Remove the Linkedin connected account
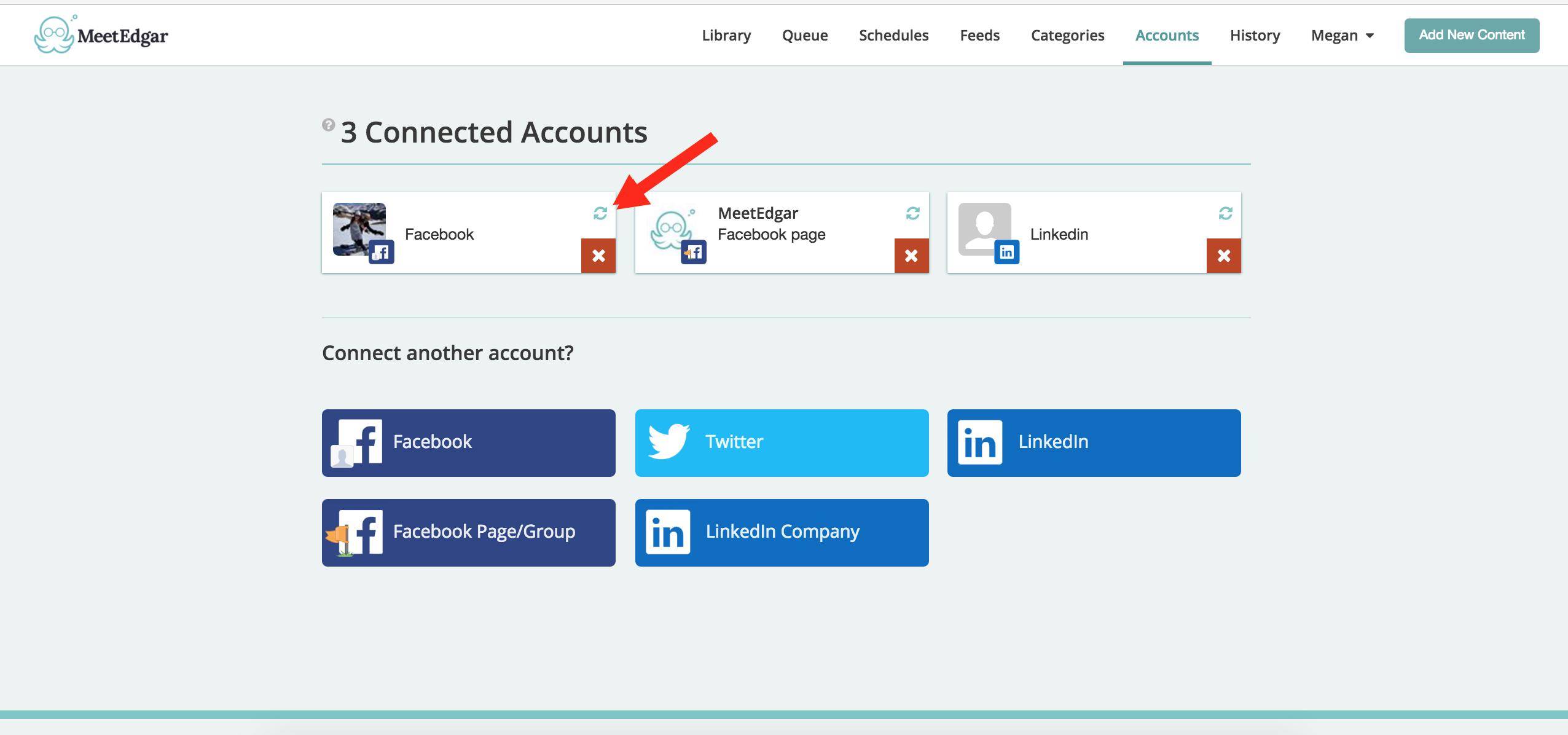The height and width of the screenshot is (735, 1568). (x=1223, y=256)
